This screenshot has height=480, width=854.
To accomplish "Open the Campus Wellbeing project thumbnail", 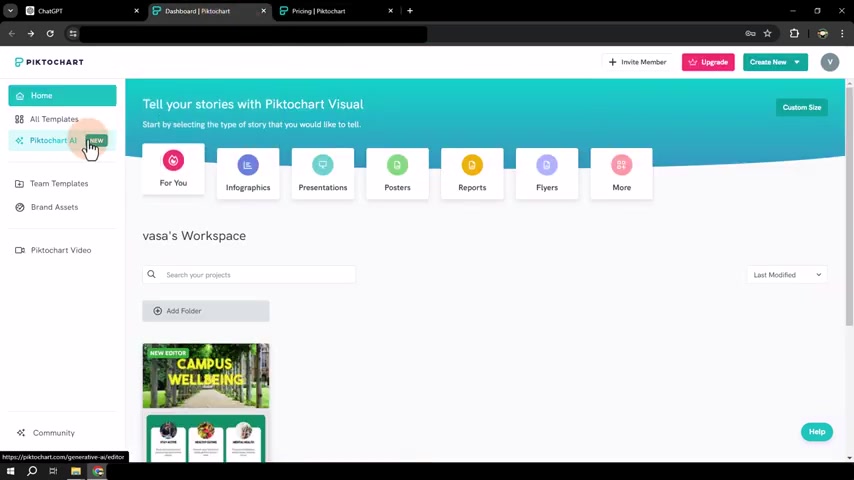I will point(206,403).
